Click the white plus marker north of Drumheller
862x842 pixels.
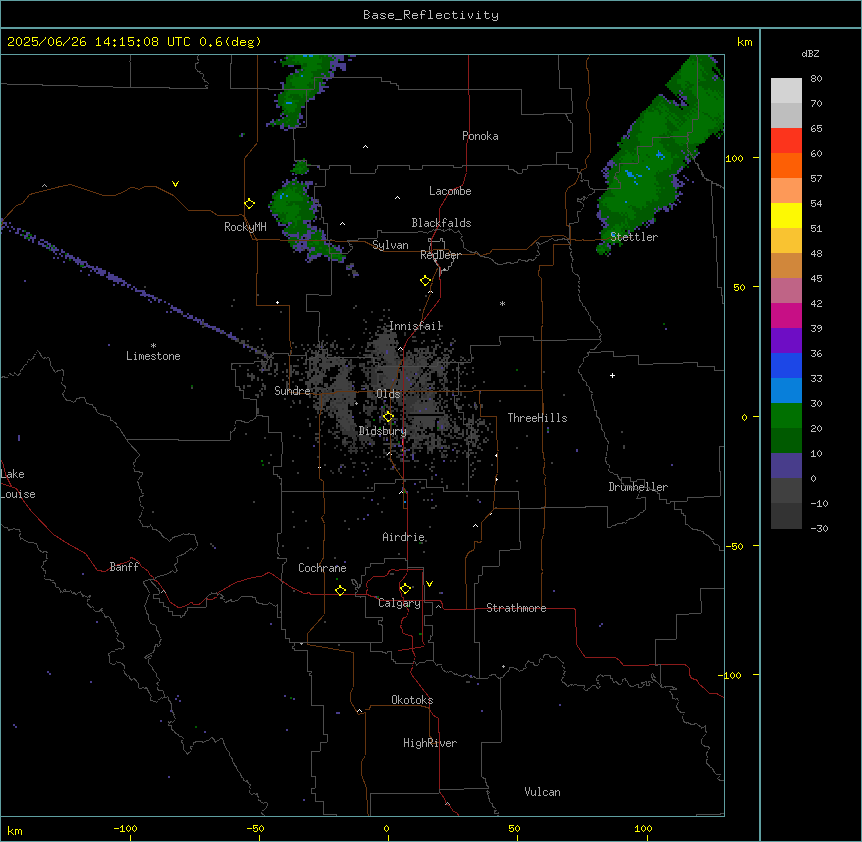pos(612,375)
